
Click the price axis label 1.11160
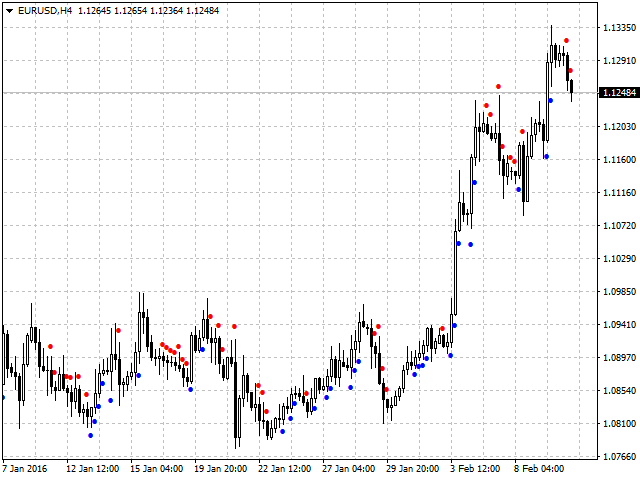click(x=619, y=192)
